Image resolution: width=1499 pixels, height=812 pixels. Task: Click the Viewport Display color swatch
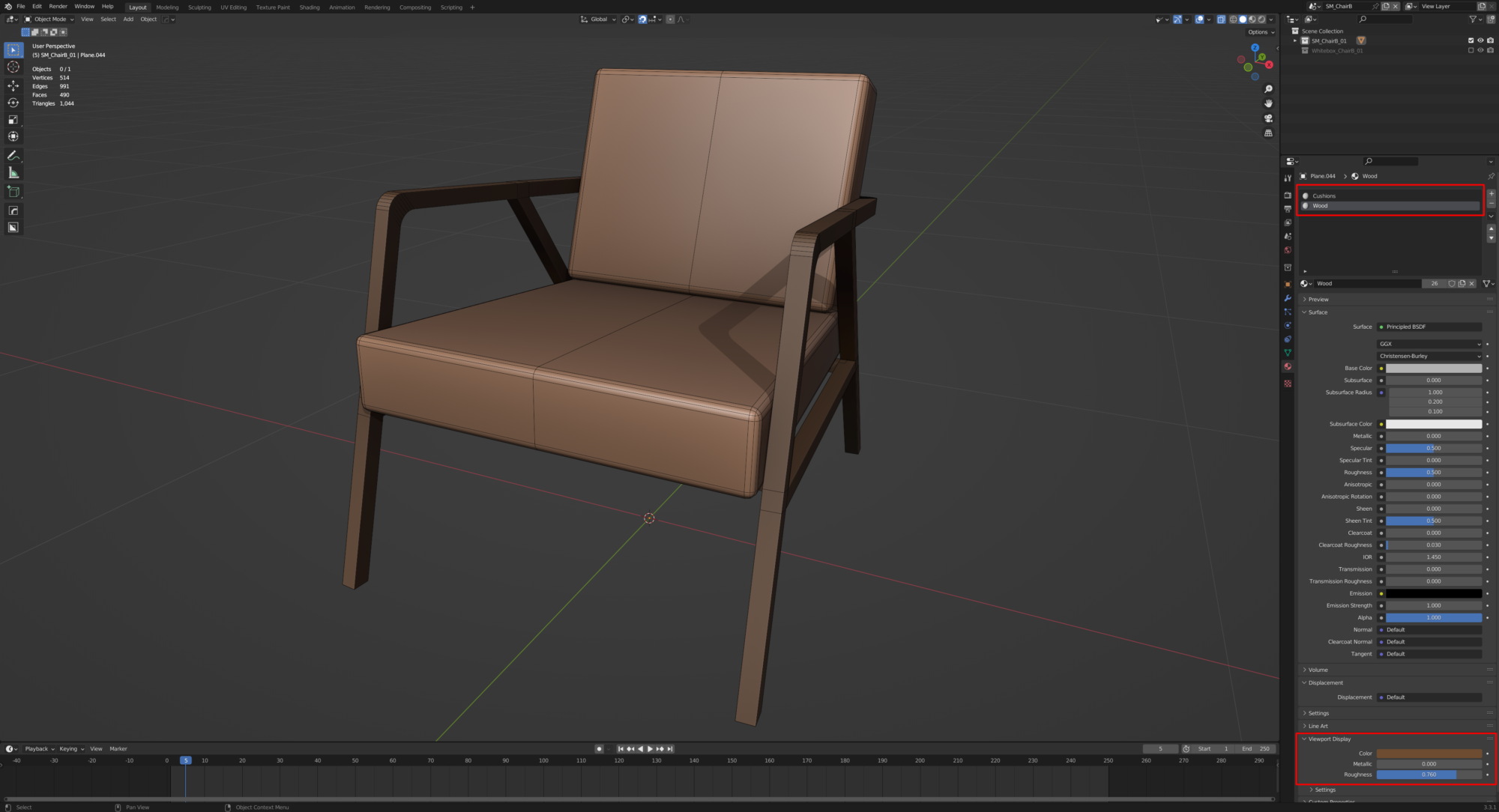1429,754
